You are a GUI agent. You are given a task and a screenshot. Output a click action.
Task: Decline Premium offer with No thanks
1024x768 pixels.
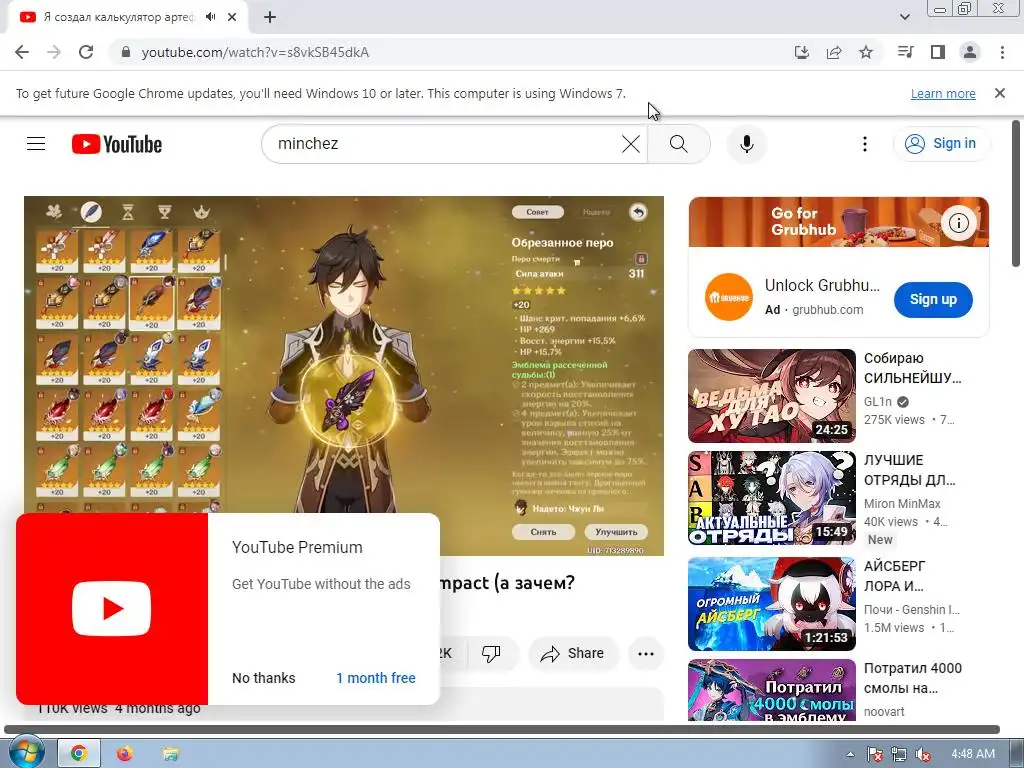coord(263,678)
